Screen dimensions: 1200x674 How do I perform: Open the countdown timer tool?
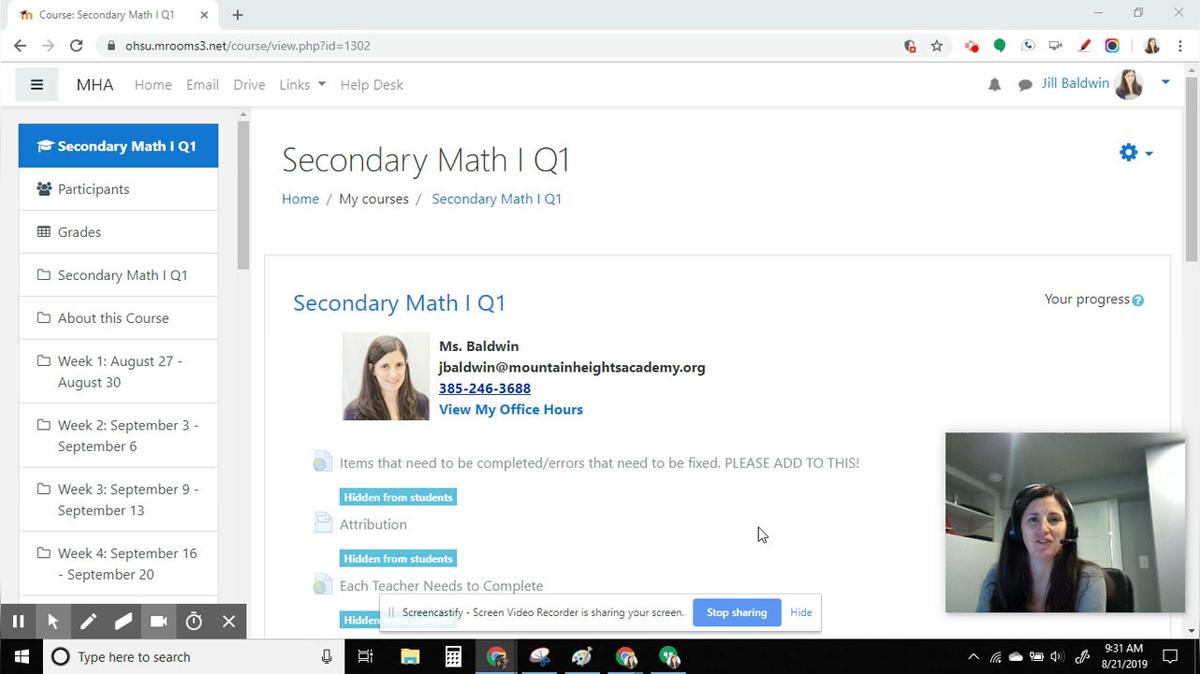pos(194,621)
